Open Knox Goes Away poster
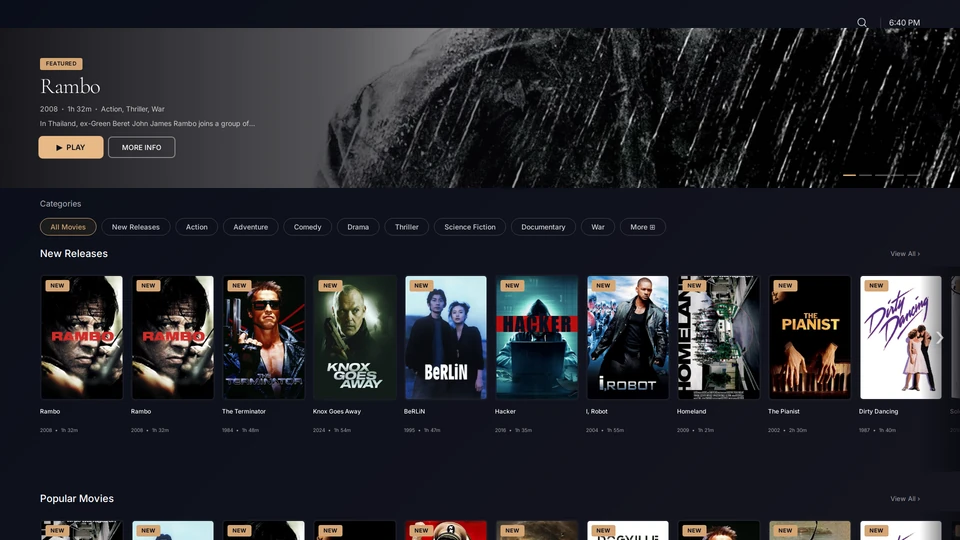The image size is (960, 540). point(354,337)
